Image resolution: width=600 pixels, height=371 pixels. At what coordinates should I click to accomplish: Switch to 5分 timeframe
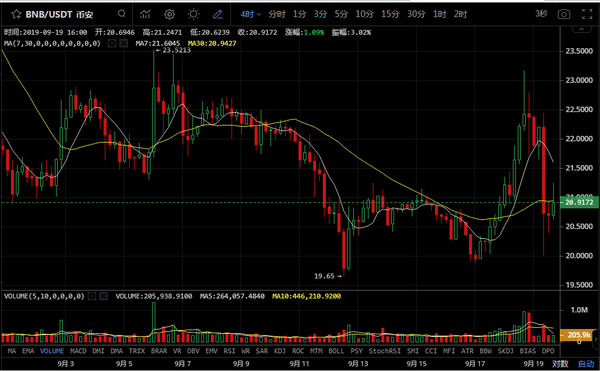pos(341,15)
